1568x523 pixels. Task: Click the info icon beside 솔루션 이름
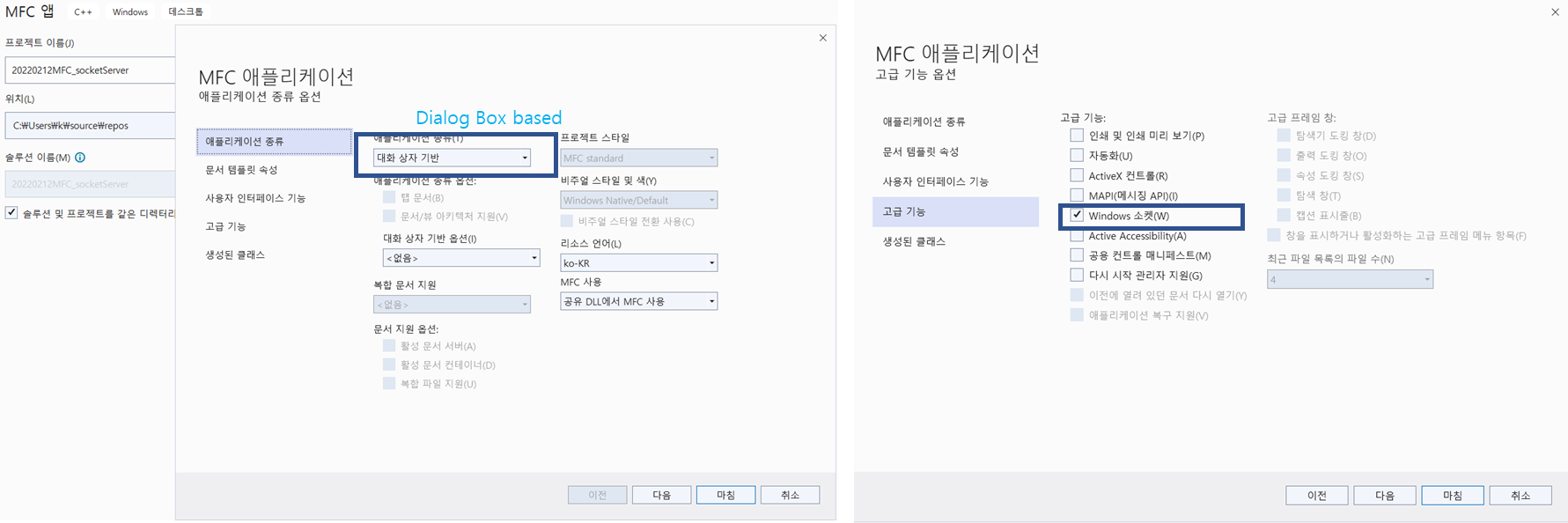point(80,158)
